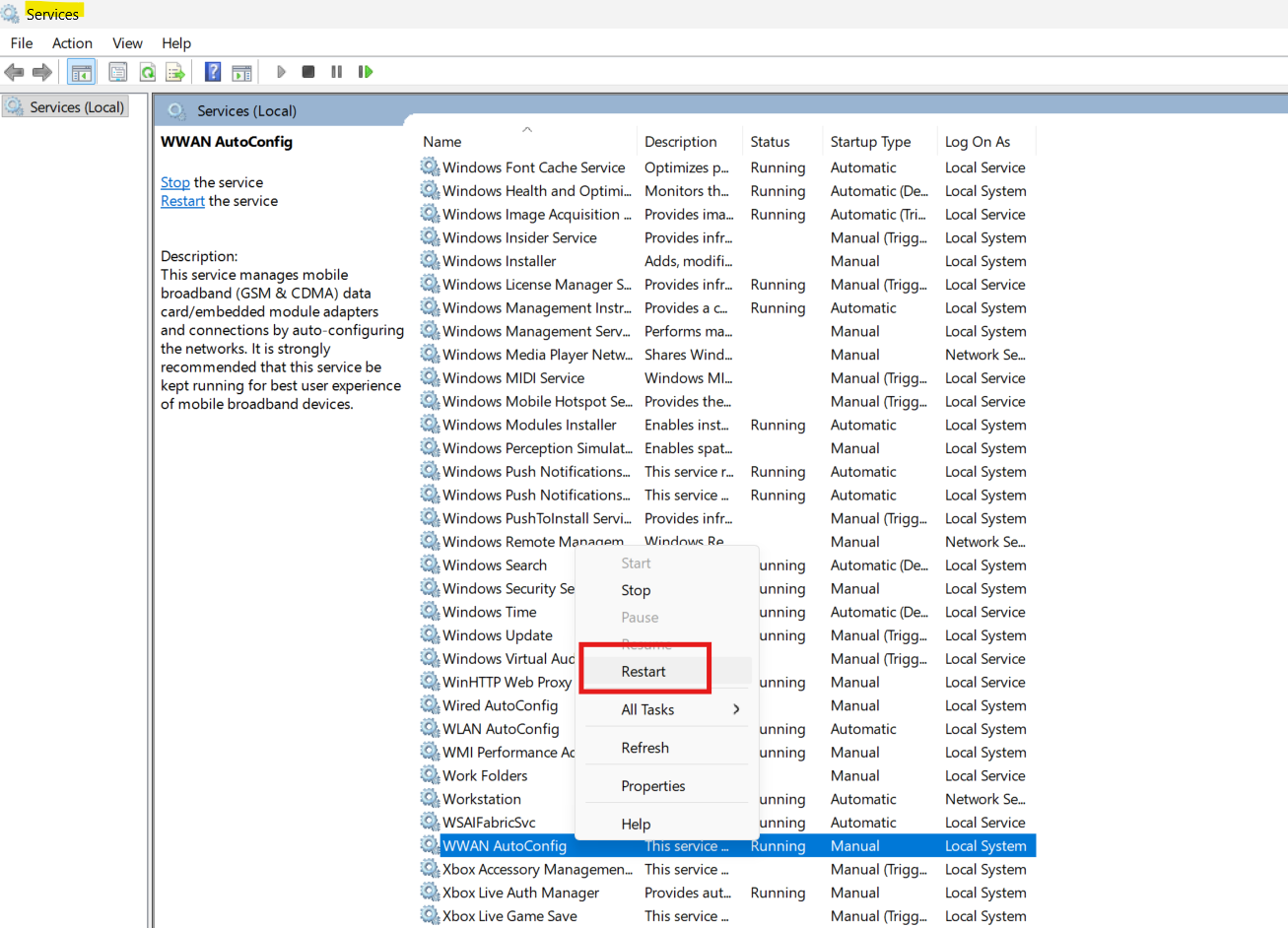Open the View menu

point(127,42)
